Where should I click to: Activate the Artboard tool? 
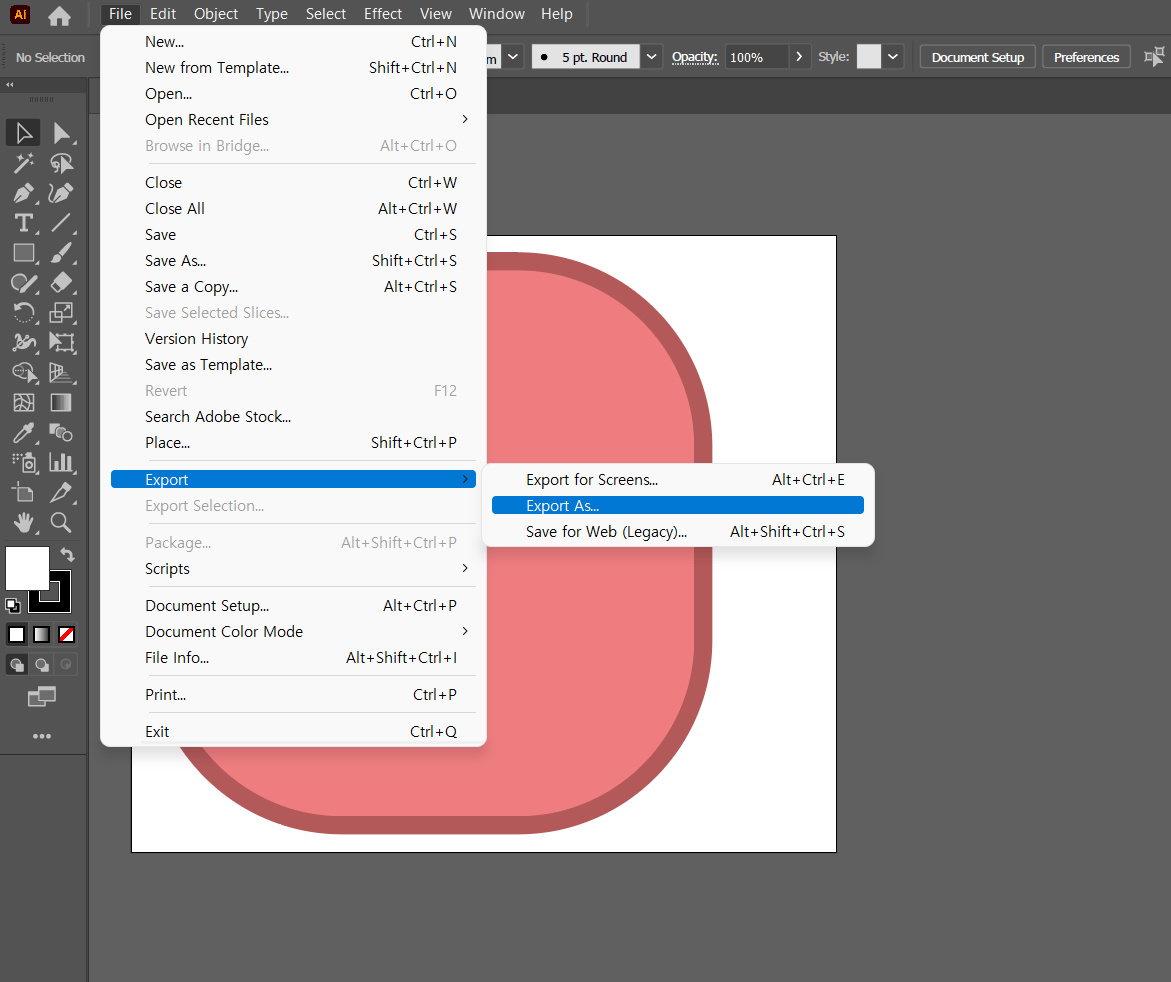click(x=23, y=492)
